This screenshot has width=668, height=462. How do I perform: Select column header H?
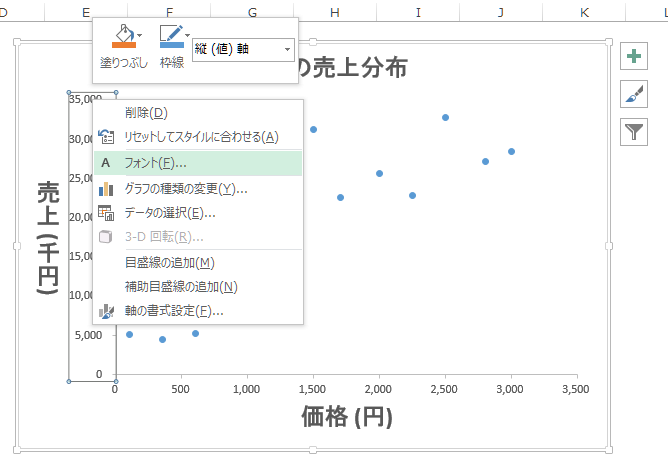pos(335,12)
